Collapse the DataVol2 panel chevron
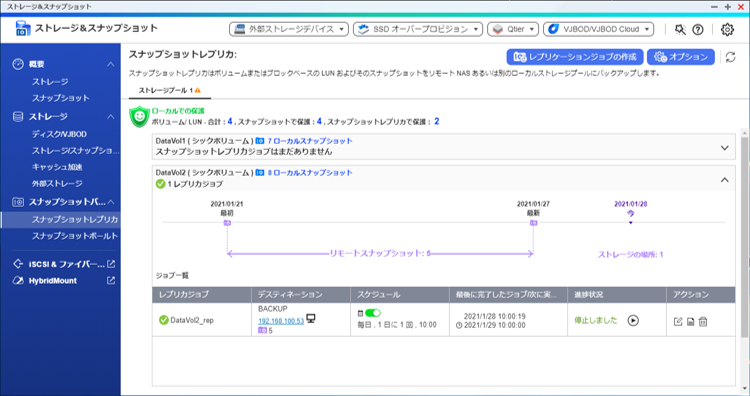Screen dimensions: 750x396 pos(725,180)
